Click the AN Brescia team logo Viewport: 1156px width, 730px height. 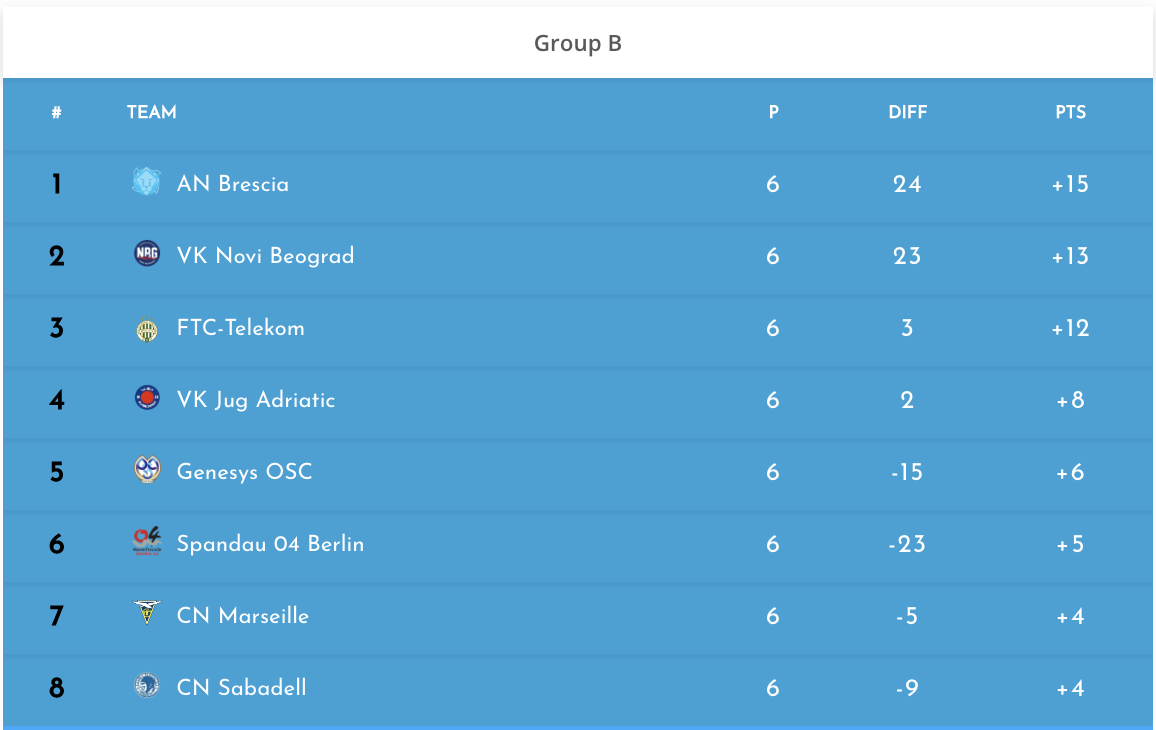(x=147, y=181)
